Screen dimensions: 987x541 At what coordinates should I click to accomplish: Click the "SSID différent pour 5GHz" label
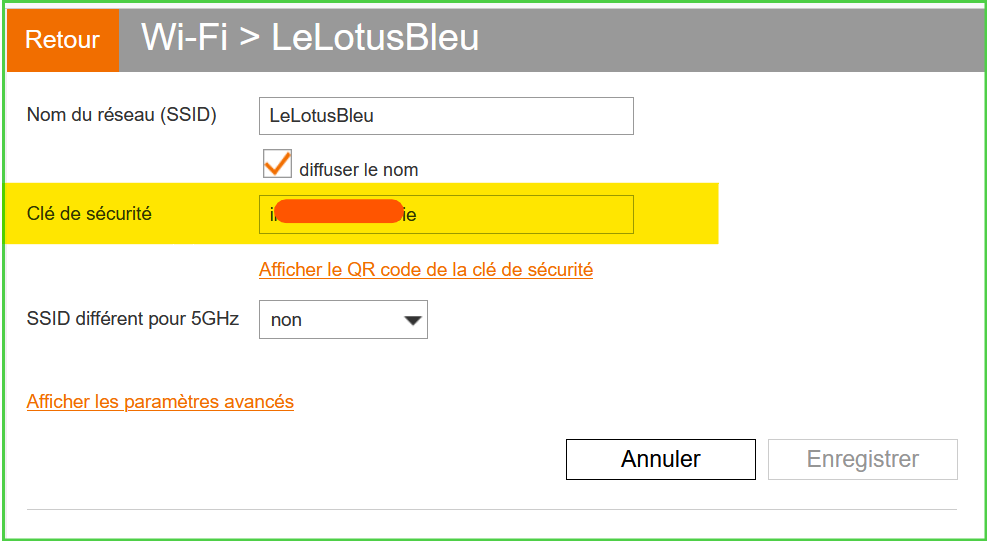[x=133, y=319]
